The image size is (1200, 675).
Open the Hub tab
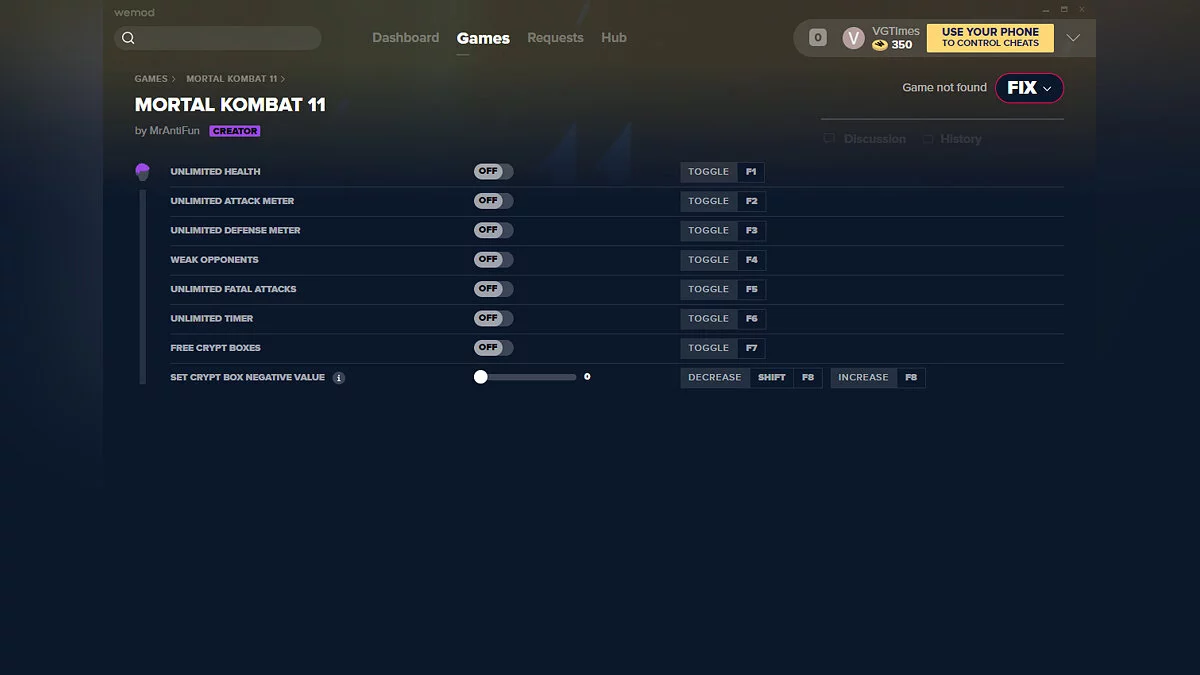tap(614, 38)
